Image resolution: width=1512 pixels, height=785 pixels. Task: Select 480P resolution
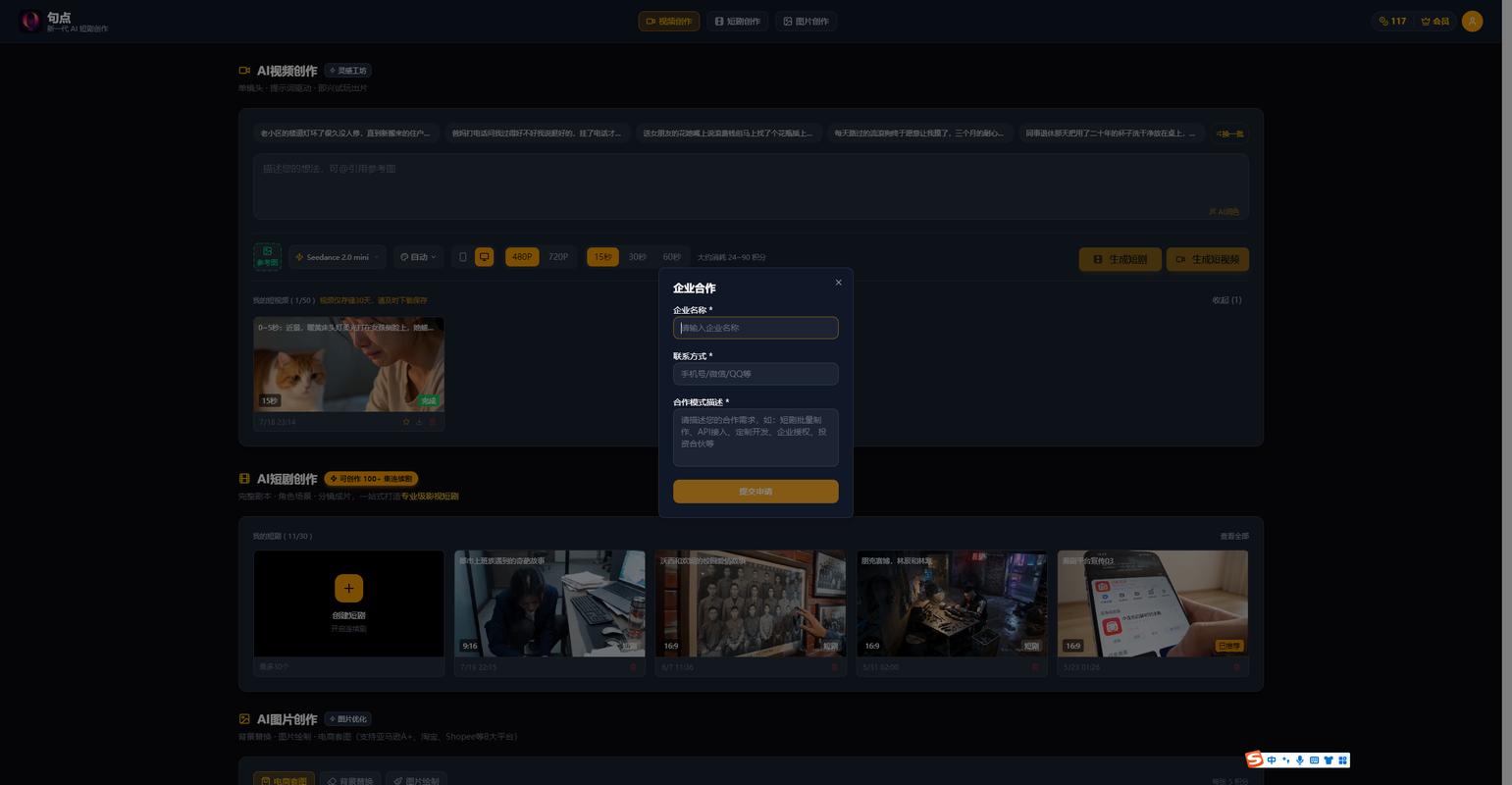click(522, 257)
